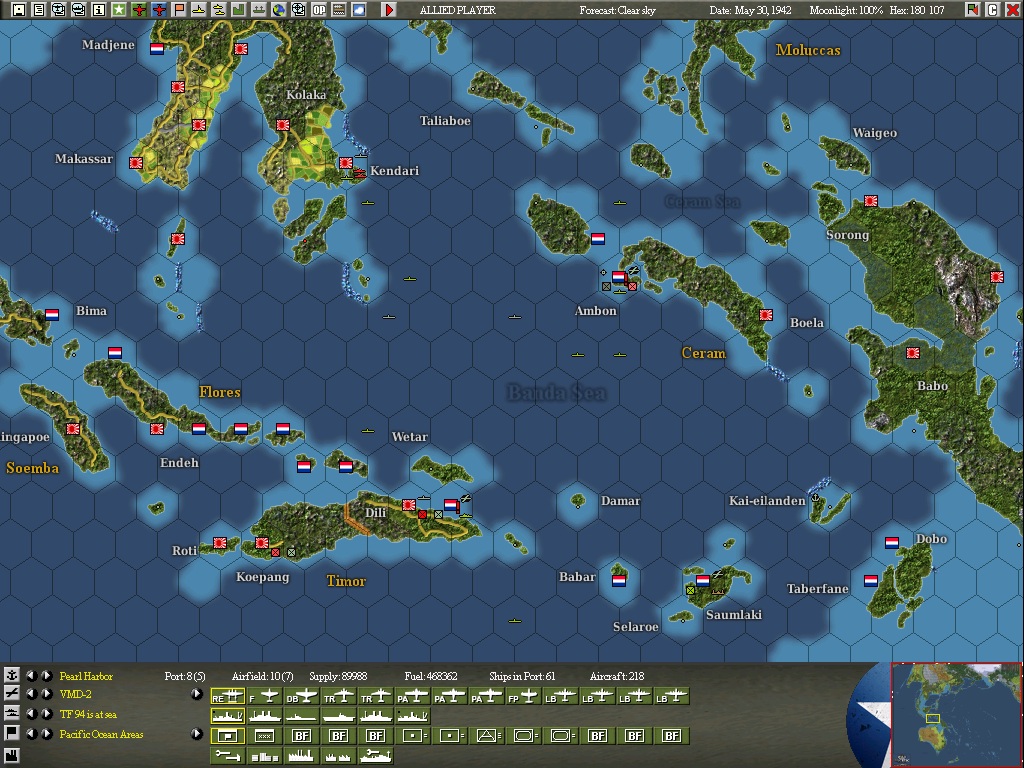
Task: Open the OP operations report icon
Action: pyautogui.click(x=319, y=10)
